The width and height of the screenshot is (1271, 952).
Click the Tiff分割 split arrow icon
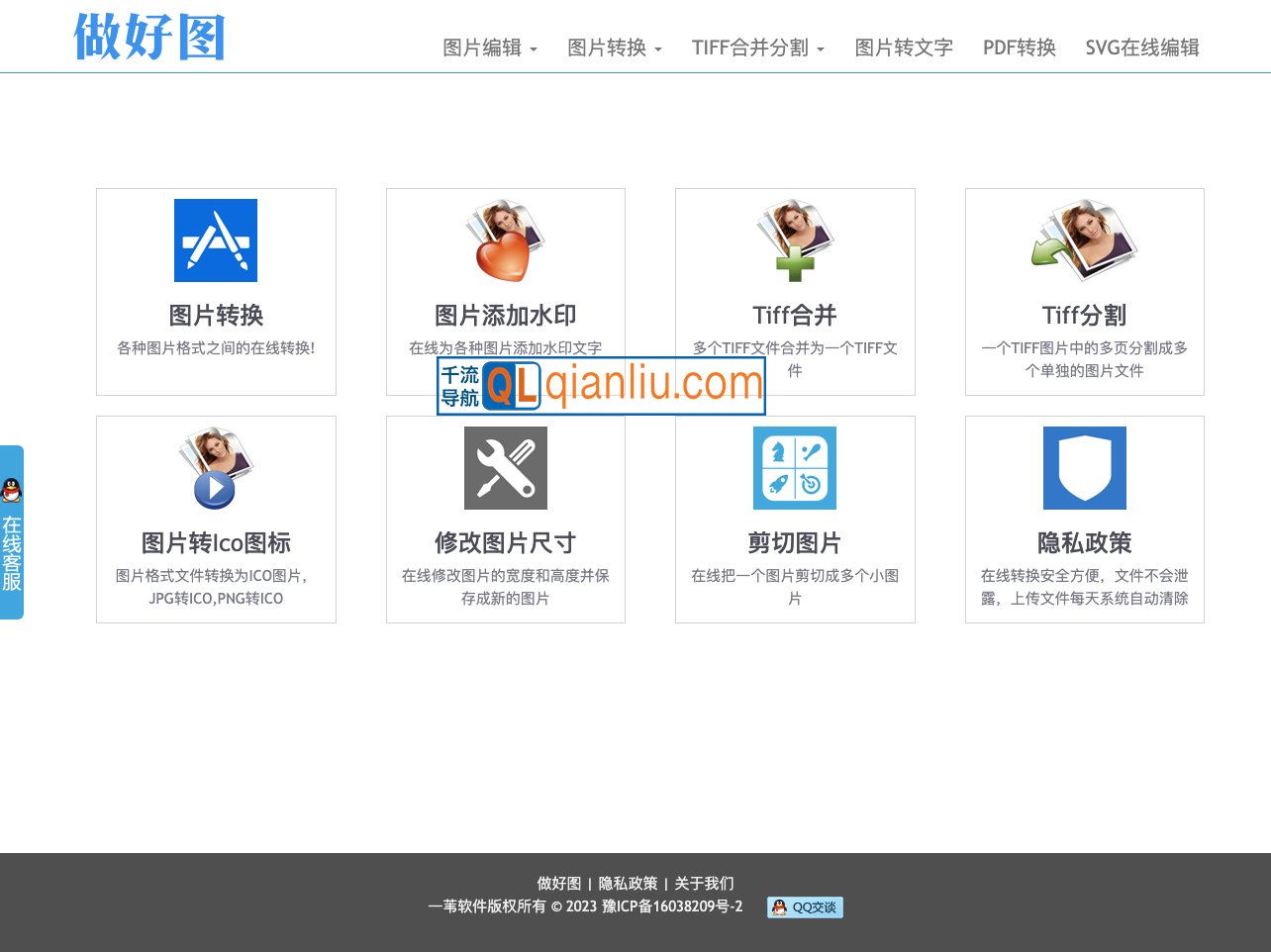(x=1084, y=239)
